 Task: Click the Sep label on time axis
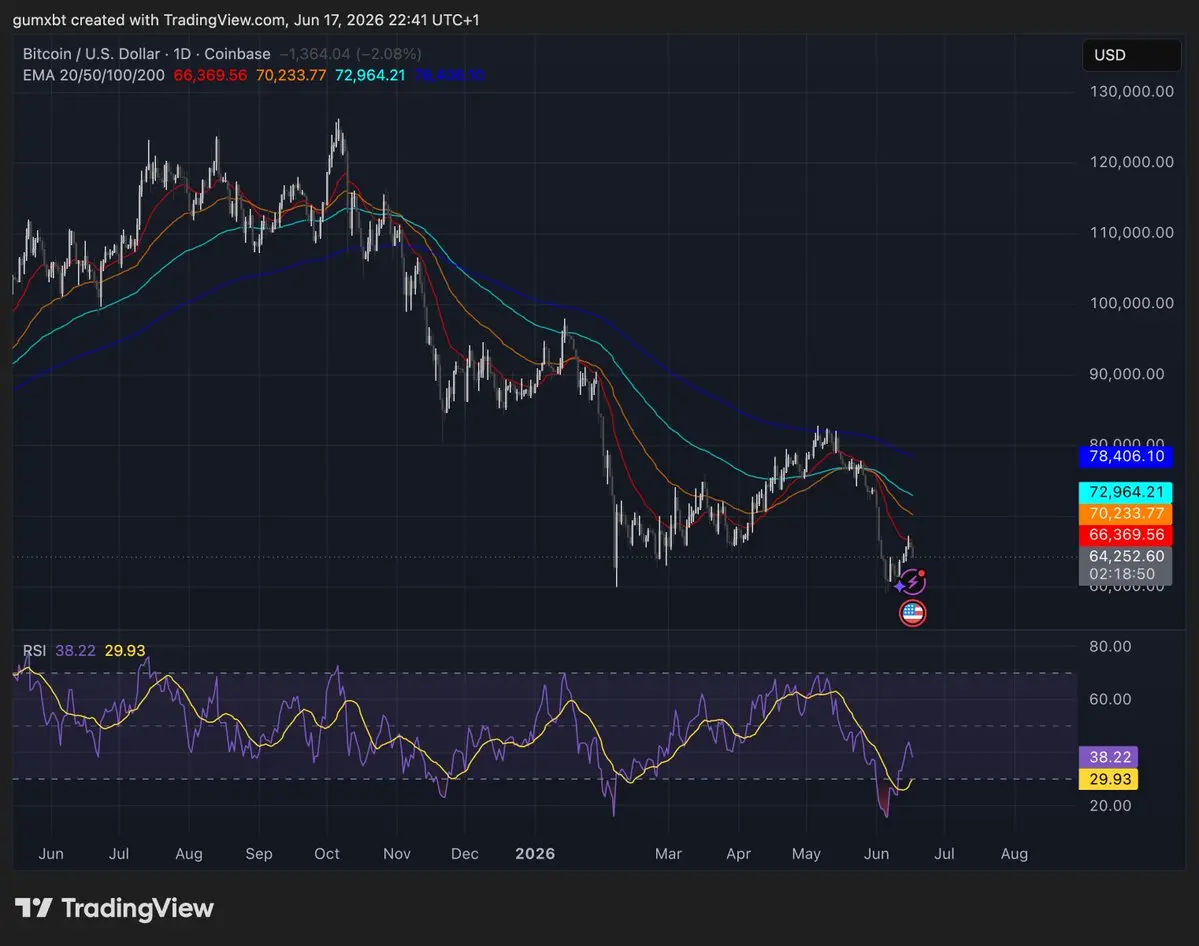tap(259, 853)
